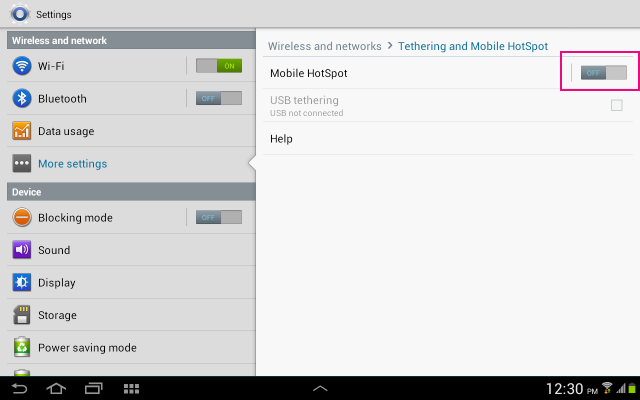Tap the Wi-Fi globe icon
The image size is (640, 400).
tap(22, 66)
